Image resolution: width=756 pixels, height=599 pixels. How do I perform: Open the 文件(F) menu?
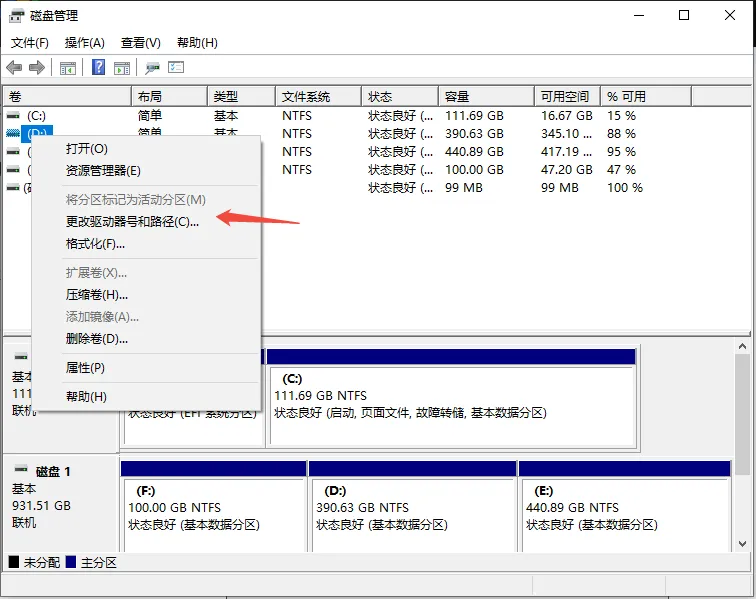pyautogui.click(x=30, y=43)
